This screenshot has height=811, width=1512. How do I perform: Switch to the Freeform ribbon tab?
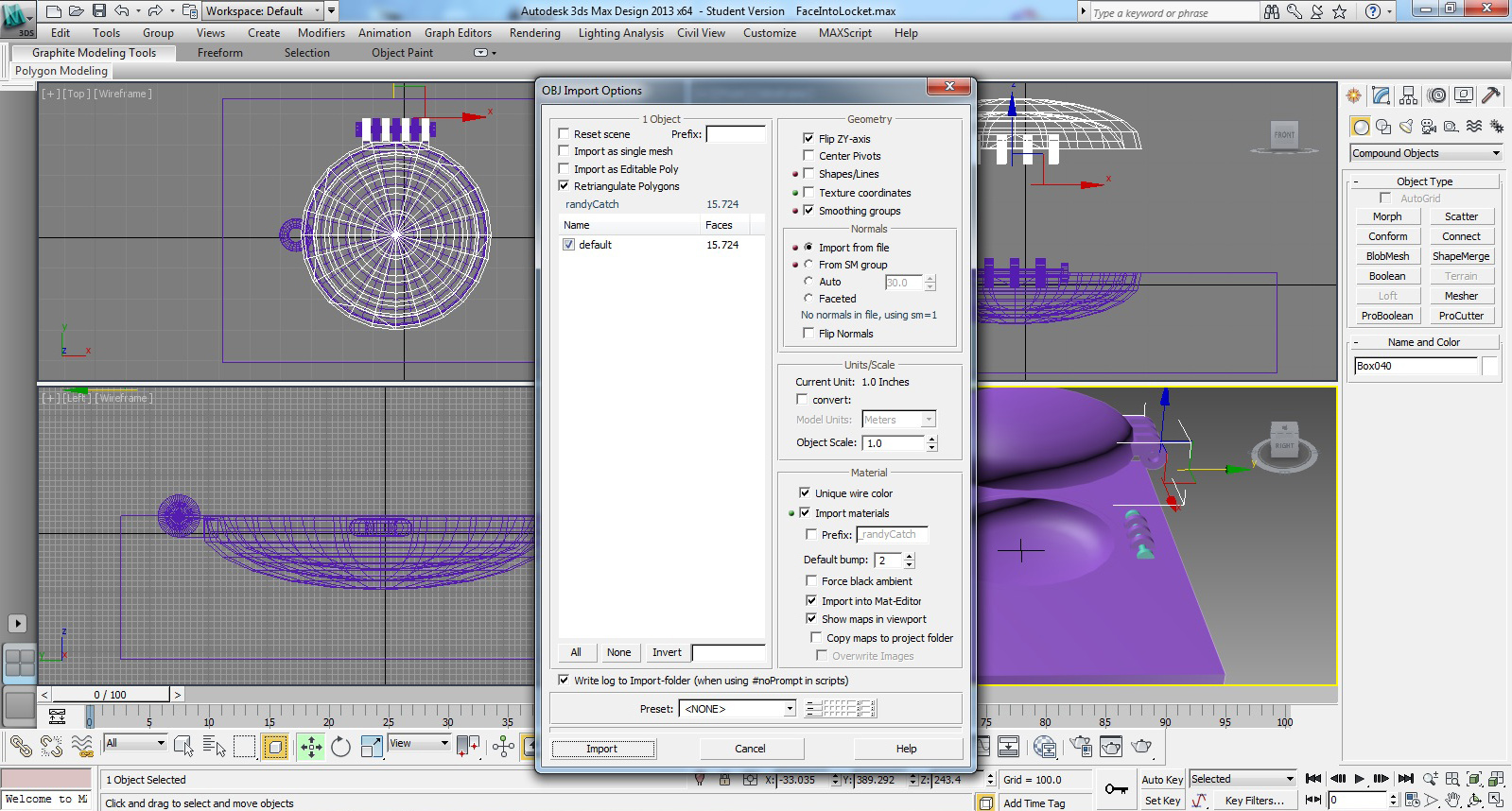220,53
